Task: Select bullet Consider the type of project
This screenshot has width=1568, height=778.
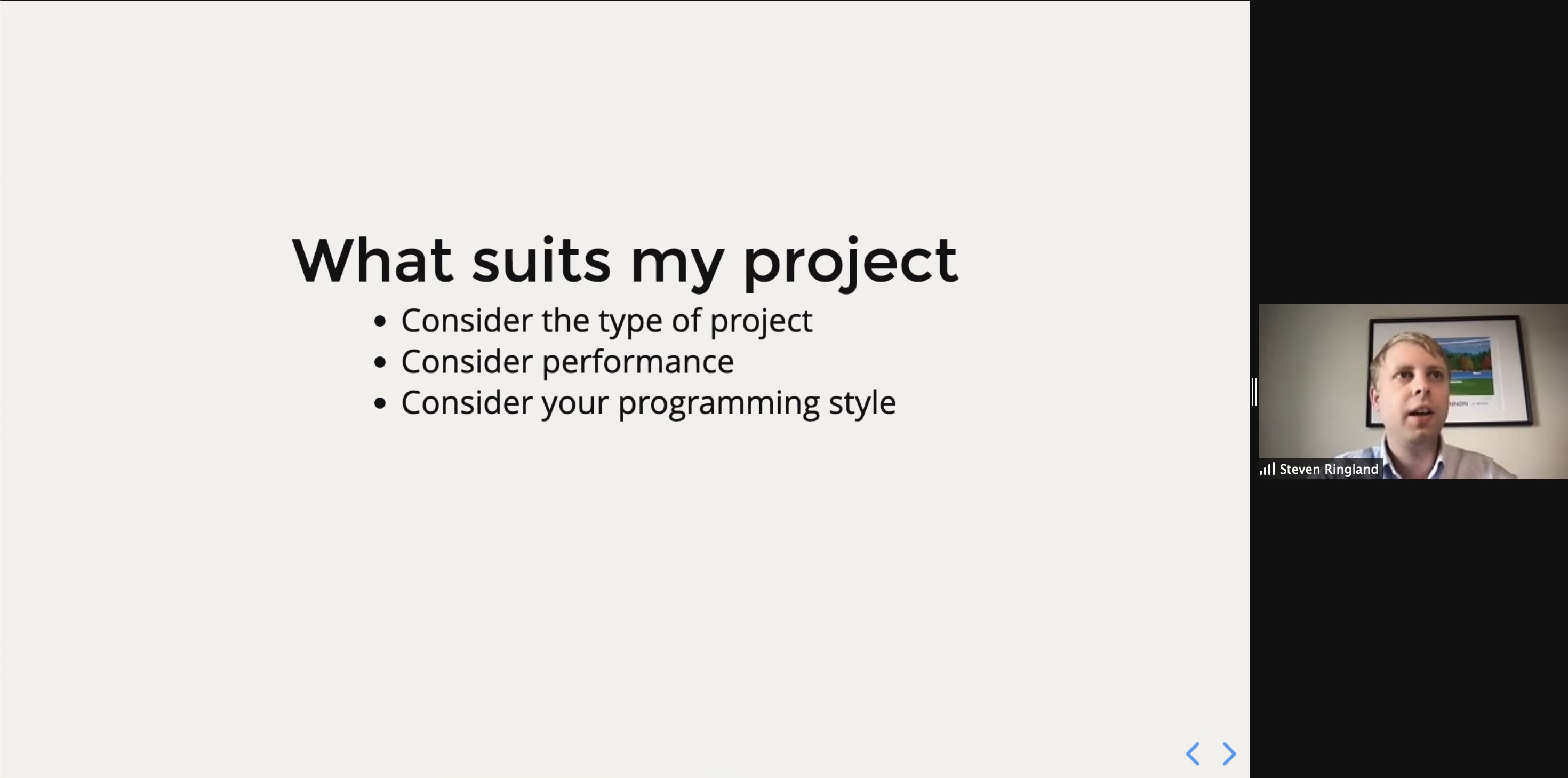Action: pyautogui.click(x=606, y=321)
